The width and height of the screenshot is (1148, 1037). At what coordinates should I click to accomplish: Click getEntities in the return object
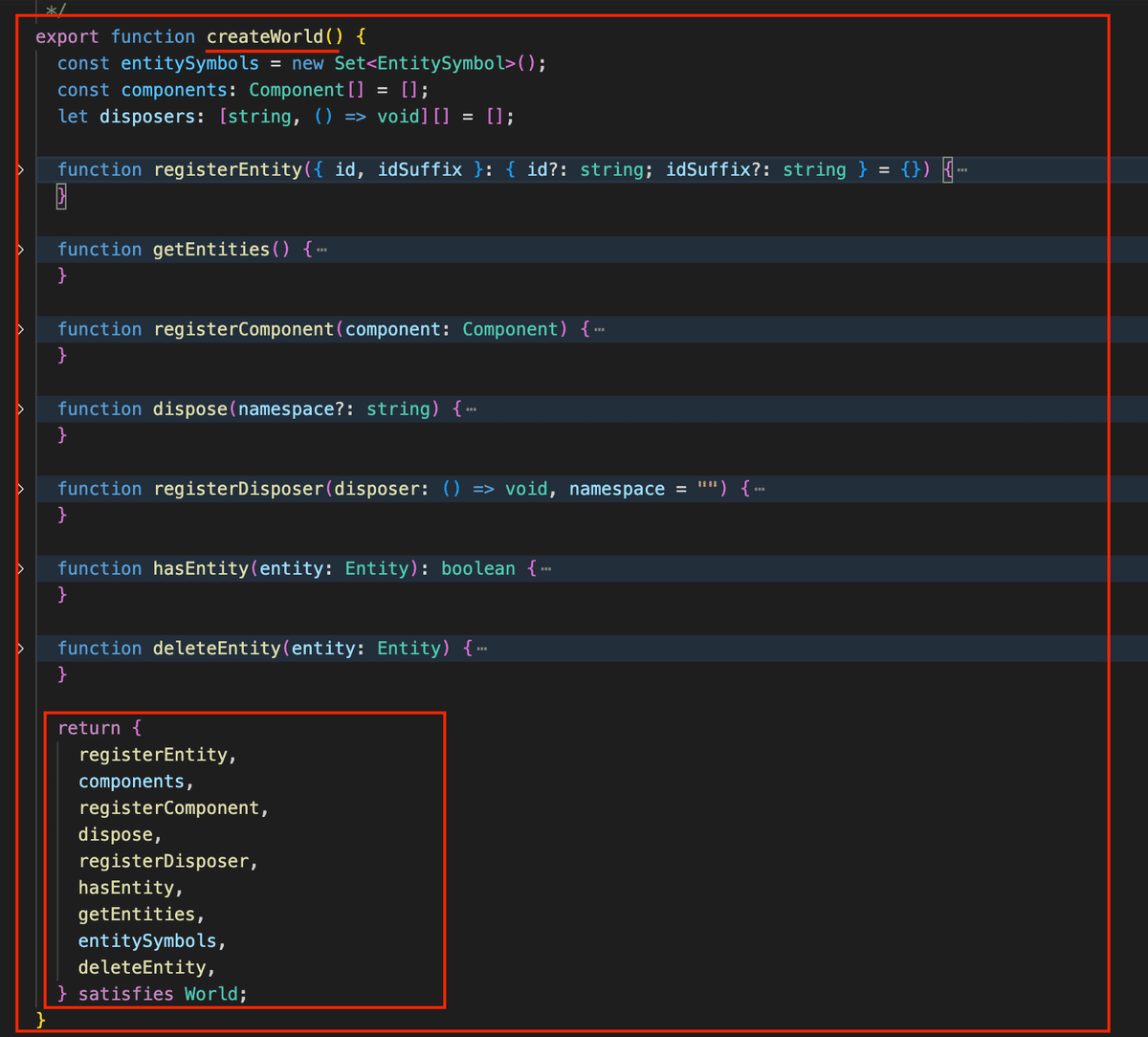click(137, 915)
